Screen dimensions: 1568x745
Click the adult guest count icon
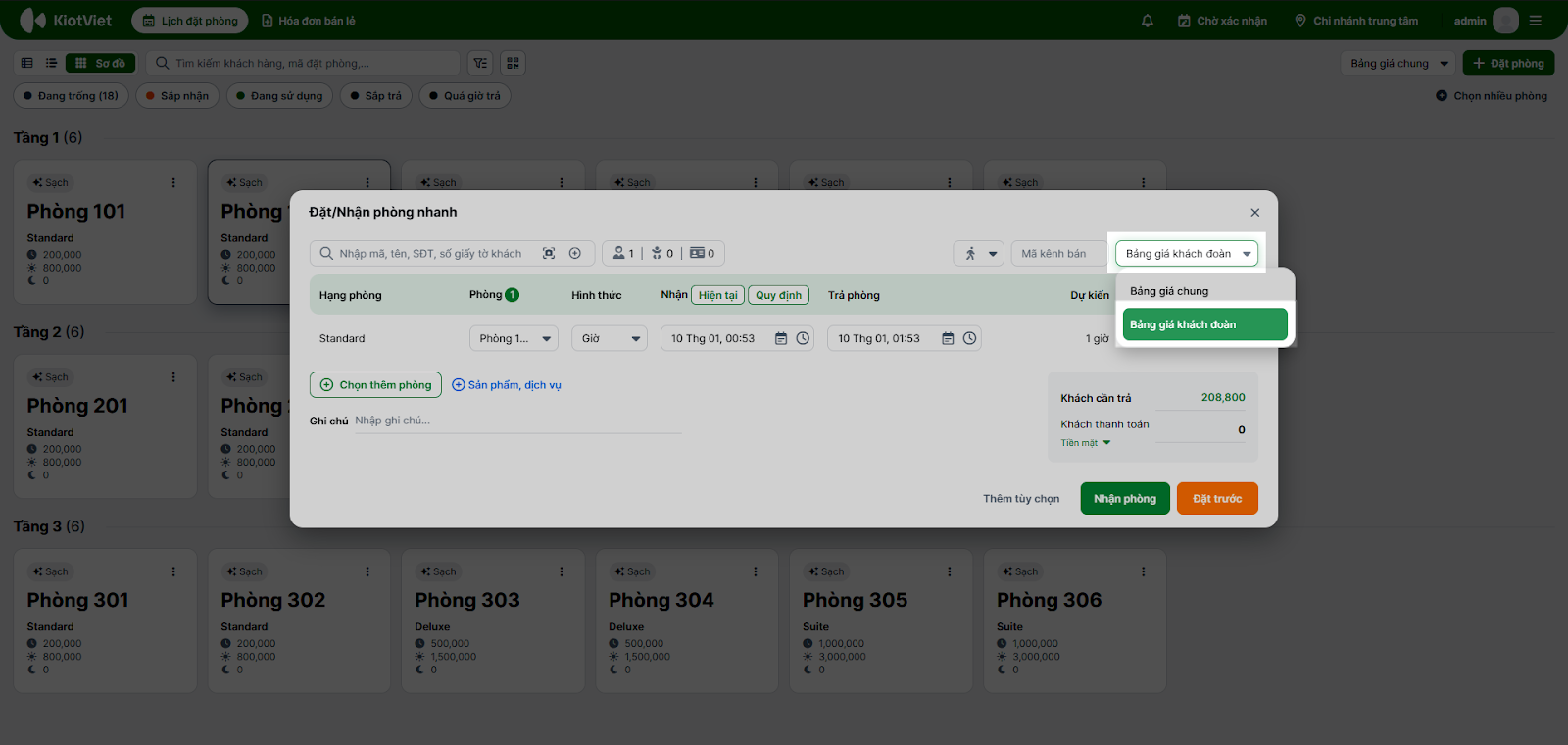point(619,253)
